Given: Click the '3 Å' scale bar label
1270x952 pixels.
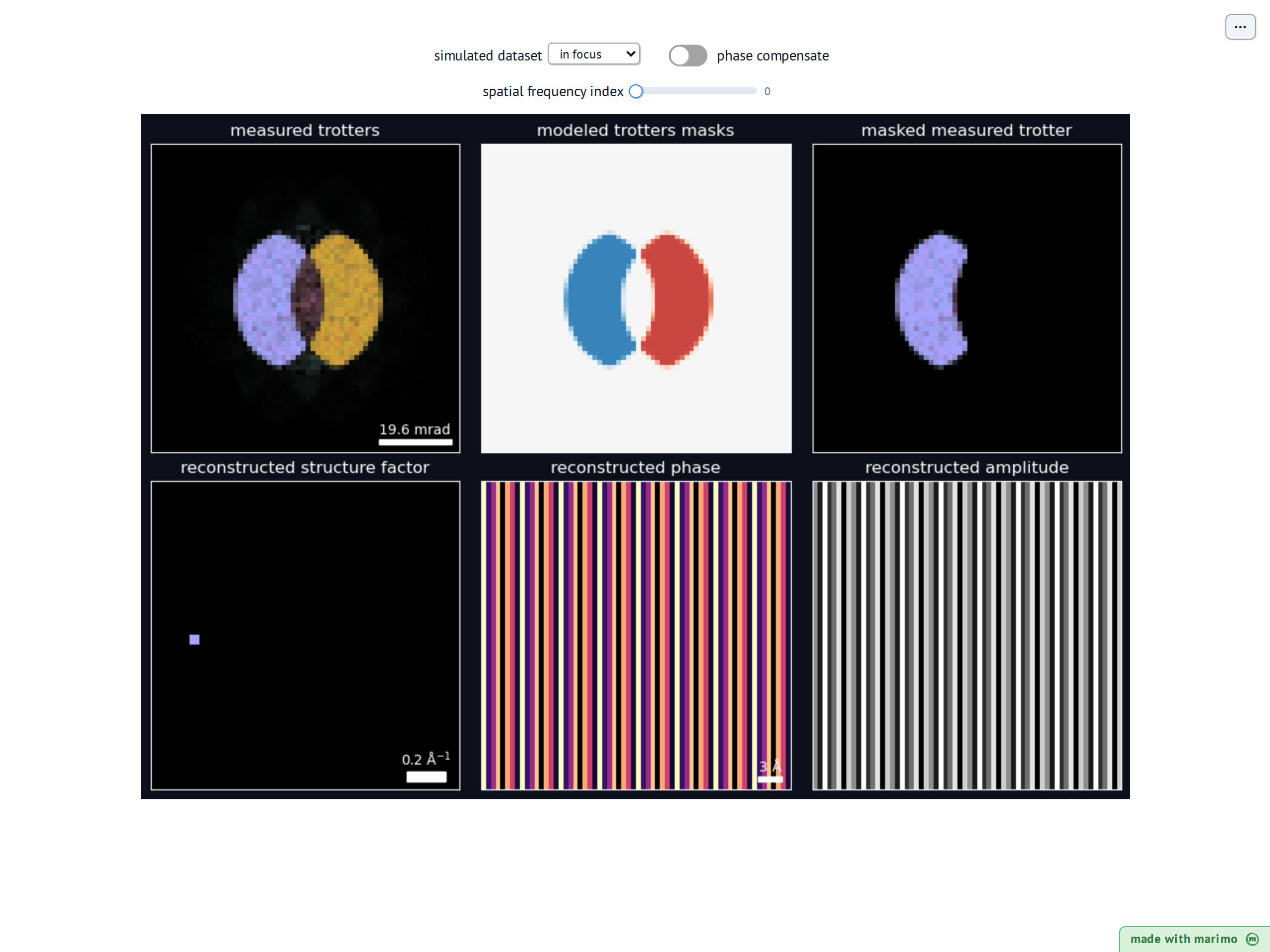Looking at the screenshot, I should 770,766.
